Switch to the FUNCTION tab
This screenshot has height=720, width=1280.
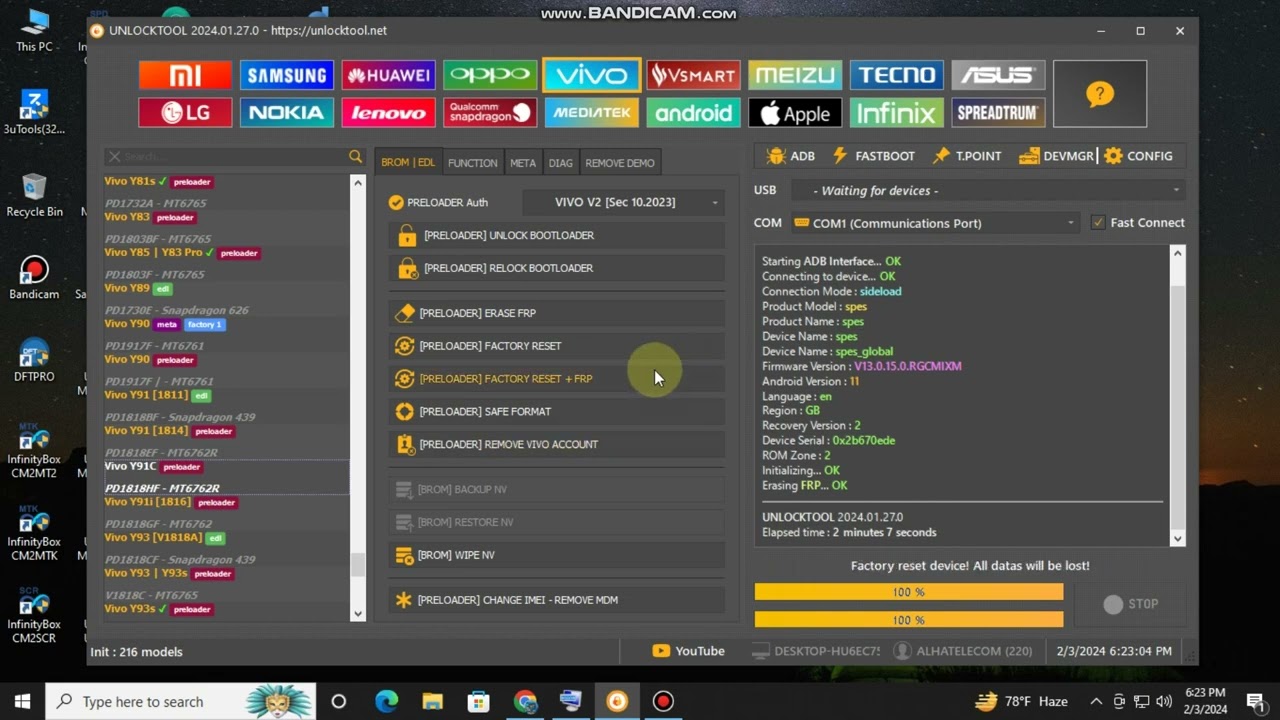tap(472, 163)
